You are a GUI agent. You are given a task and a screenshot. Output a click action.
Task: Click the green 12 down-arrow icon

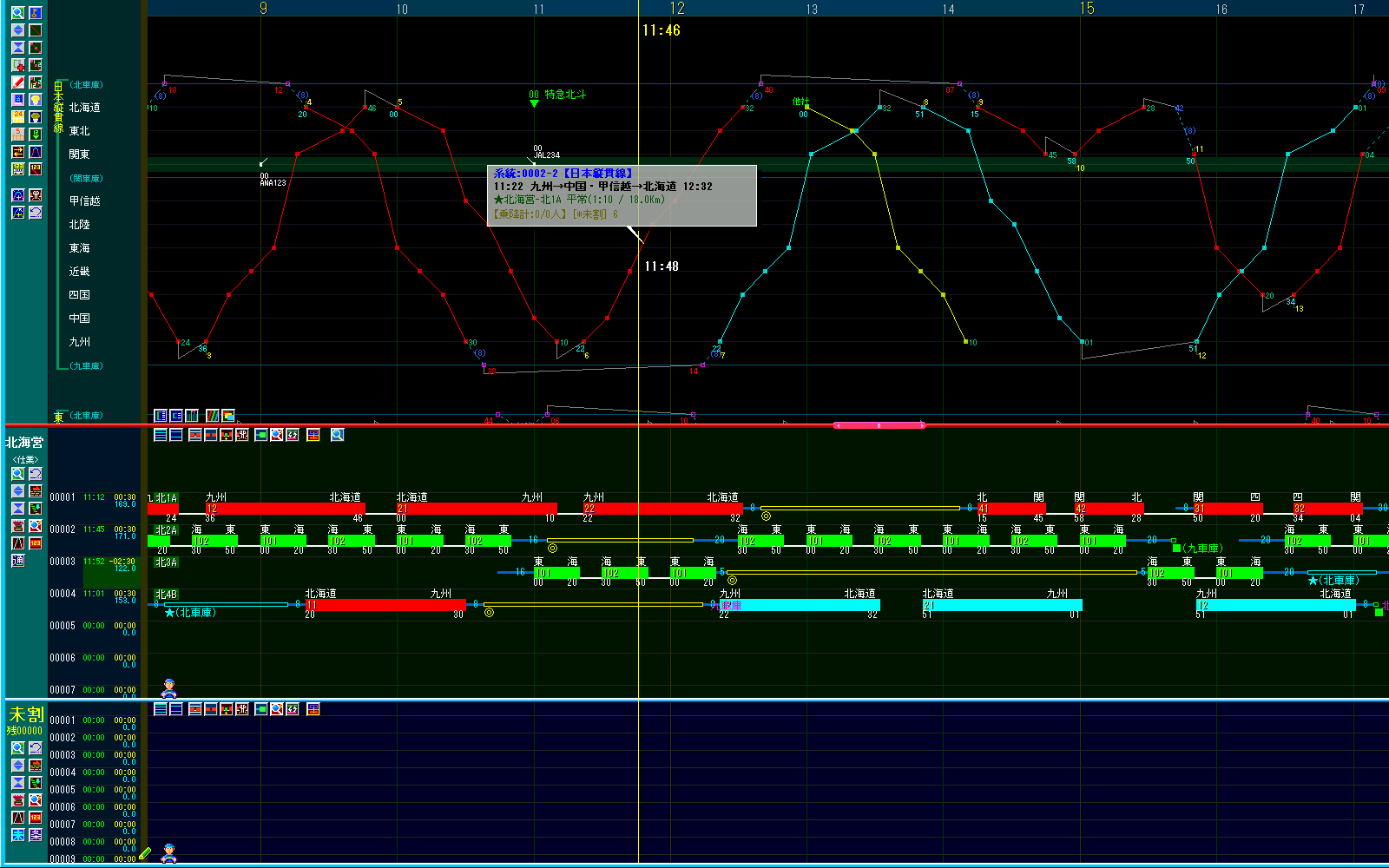(36, 135)
